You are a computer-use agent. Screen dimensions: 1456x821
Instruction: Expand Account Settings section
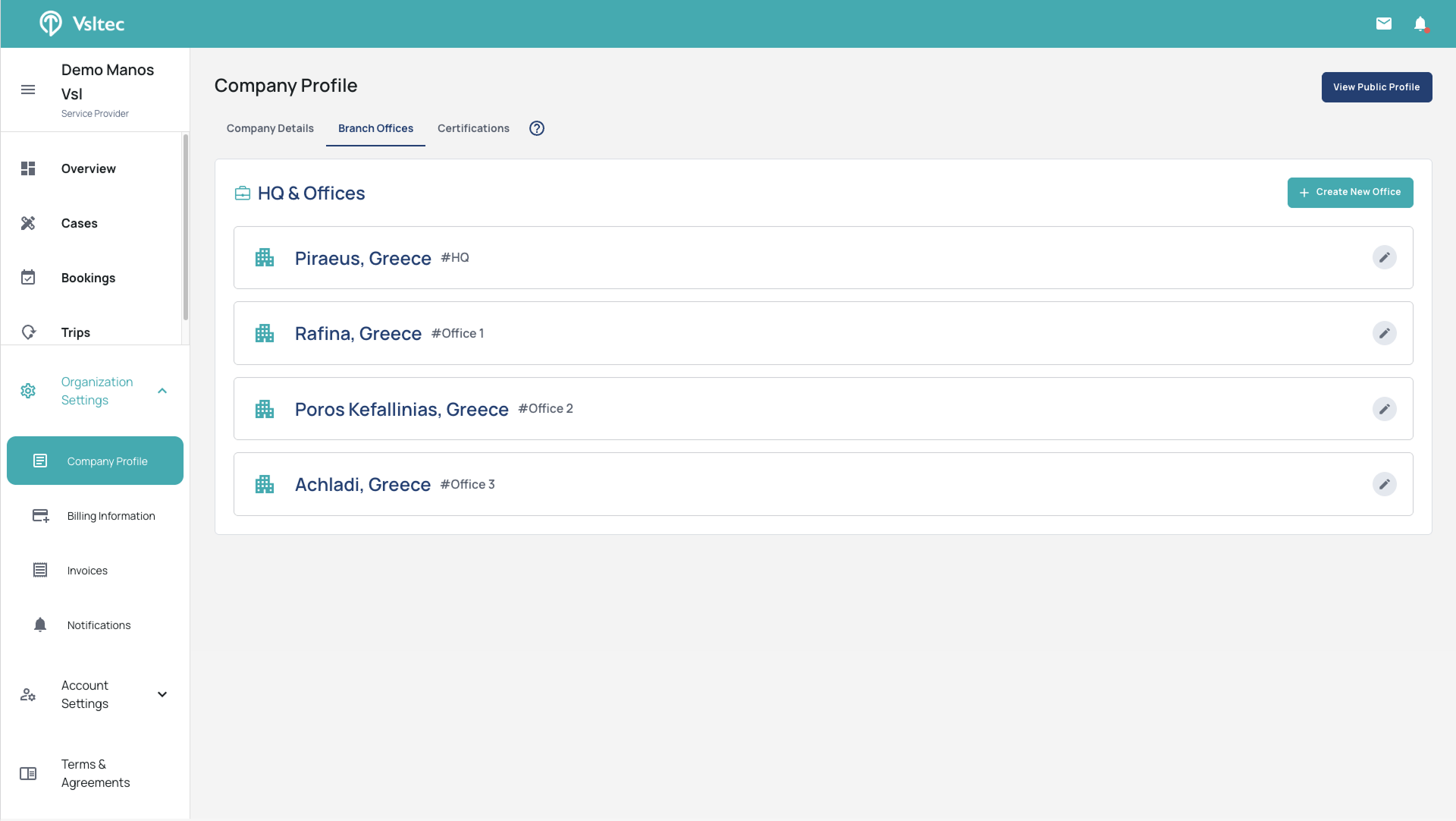tap(162, 694)
